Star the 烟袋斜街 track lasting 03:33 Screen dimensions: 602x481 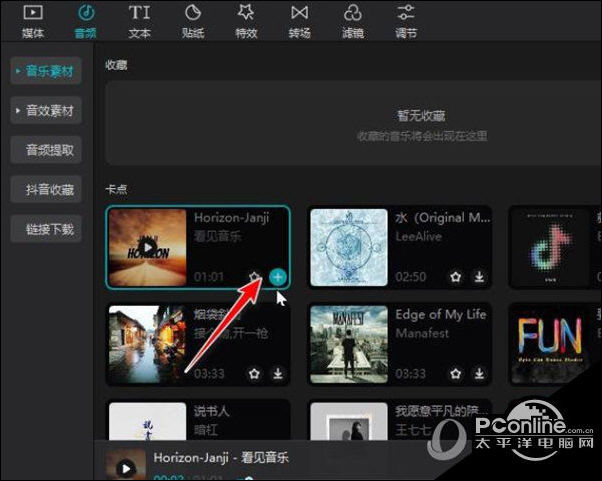(x=254, y=374)
